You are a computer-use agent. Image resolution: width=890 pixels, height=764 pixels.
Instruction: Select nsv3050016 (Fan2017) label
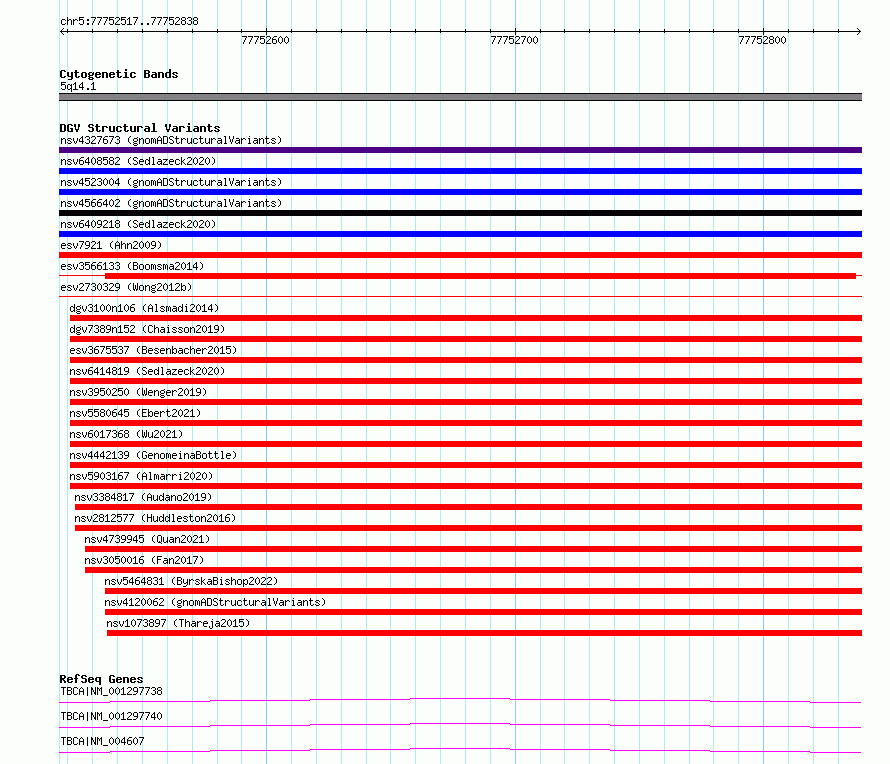pos(144,560)
